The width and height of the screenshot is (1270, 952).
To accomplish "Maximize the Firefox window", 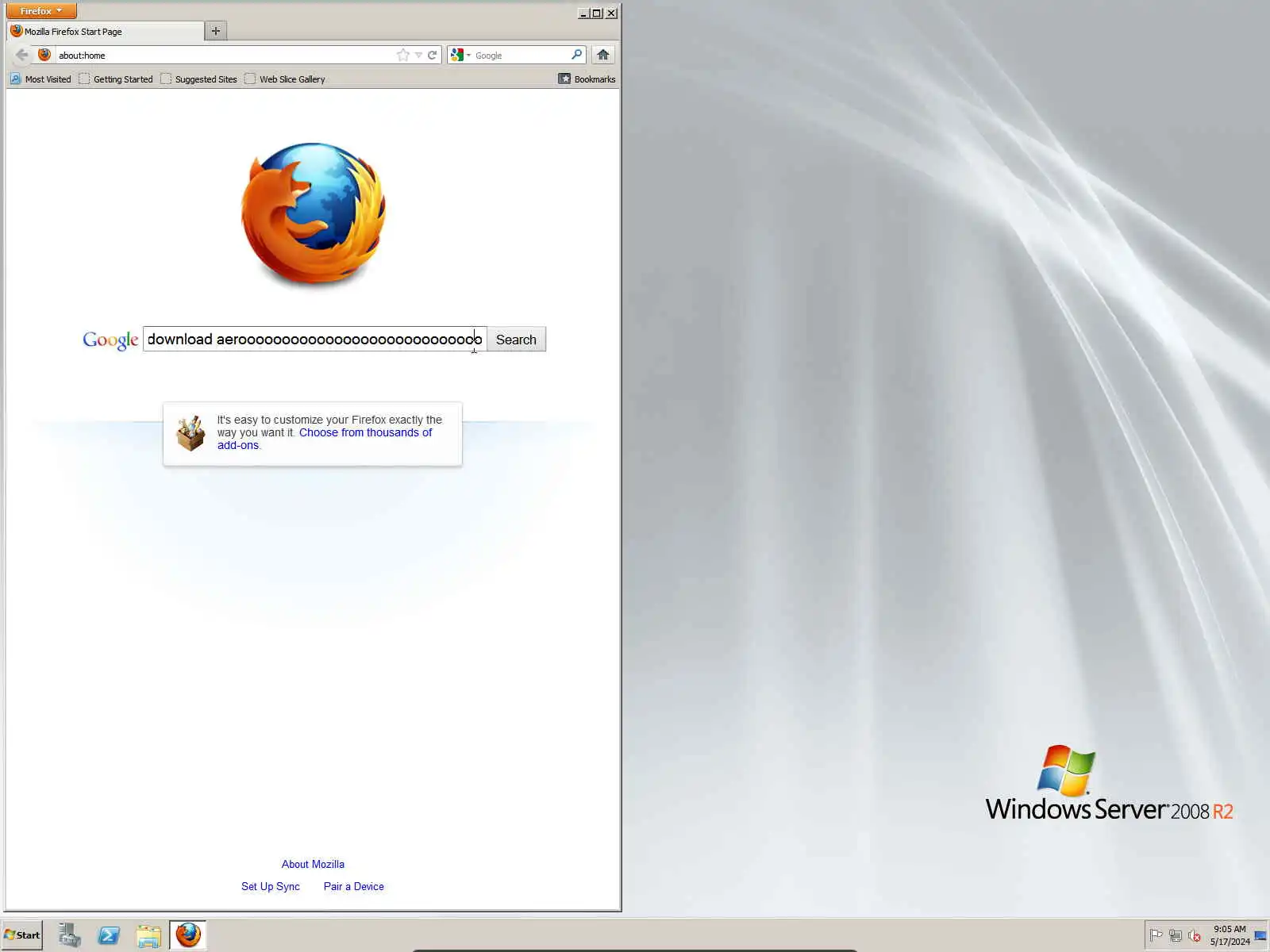I will 597,13.
